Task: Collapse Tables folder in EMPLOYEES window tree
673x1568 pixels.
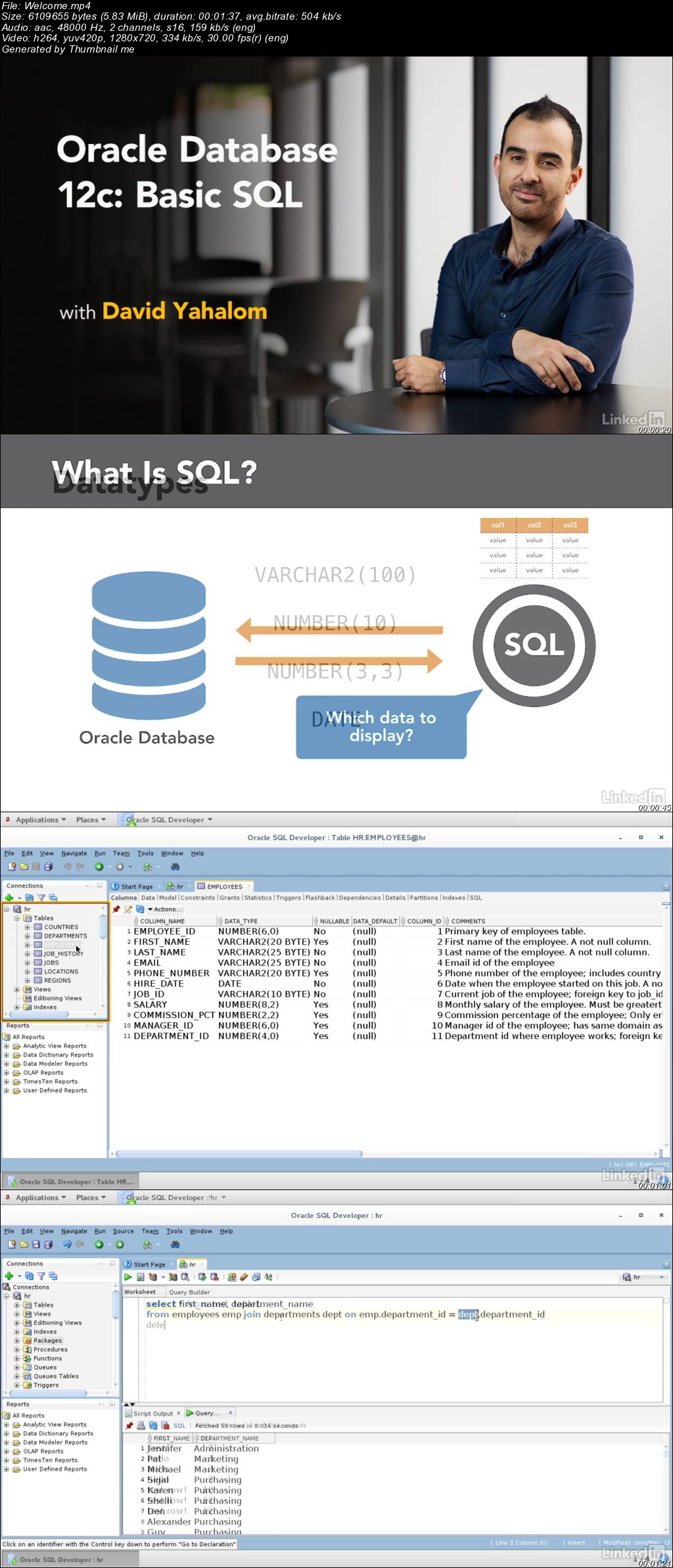Action: click(x=17, y=918)
